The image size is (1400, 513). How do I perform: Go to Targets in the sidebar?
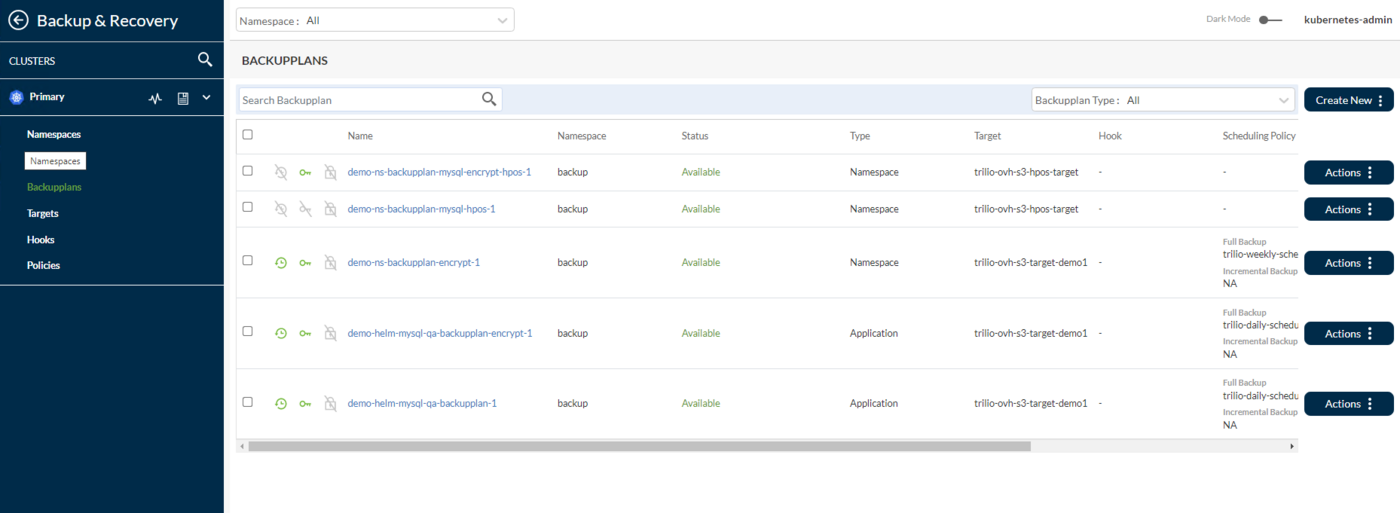(43, 213)
